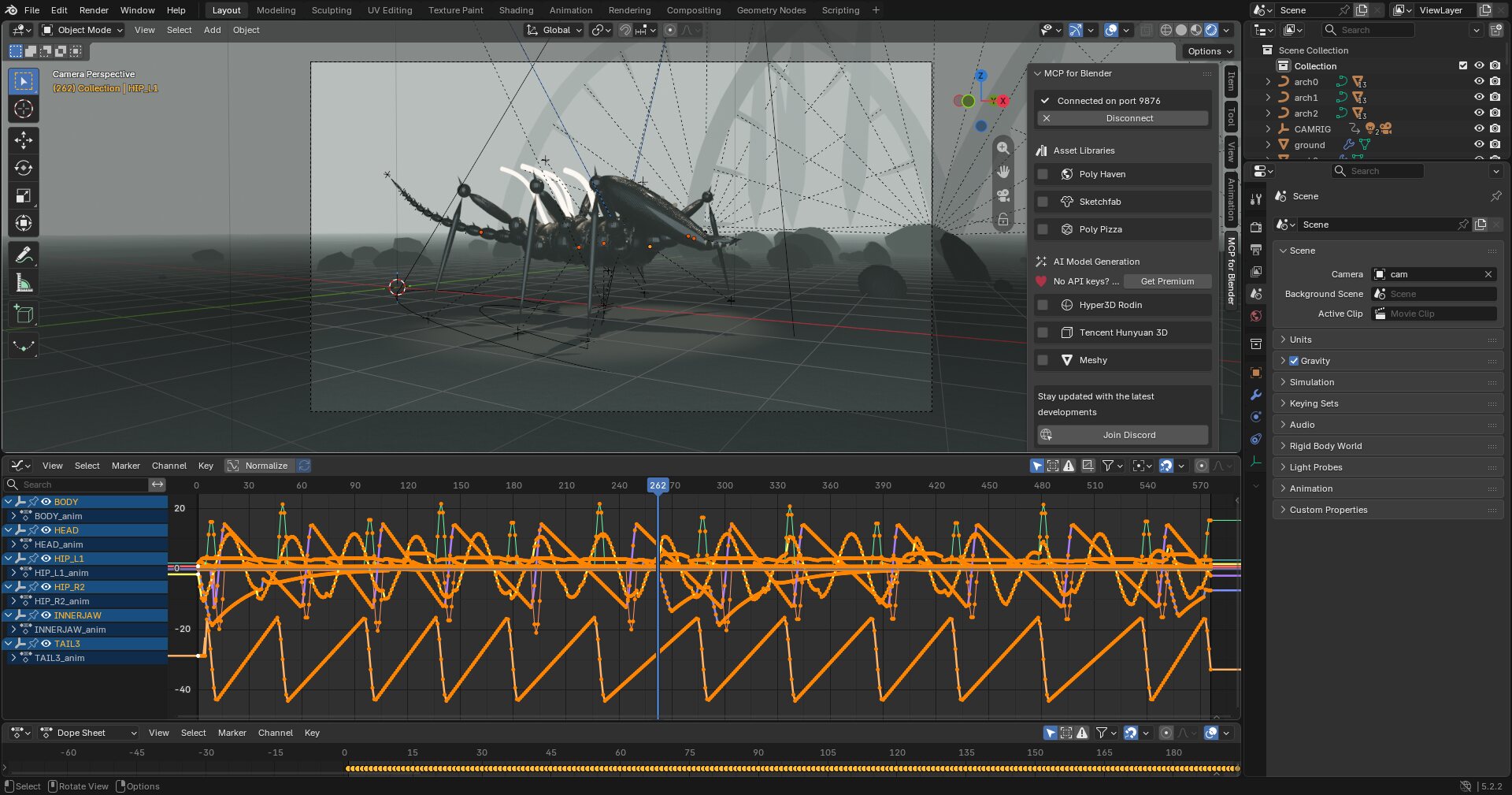1512x795 pixels.
Task: Enable the Hyper3D Rodin checkbox
Action: tap(1043, 305)
